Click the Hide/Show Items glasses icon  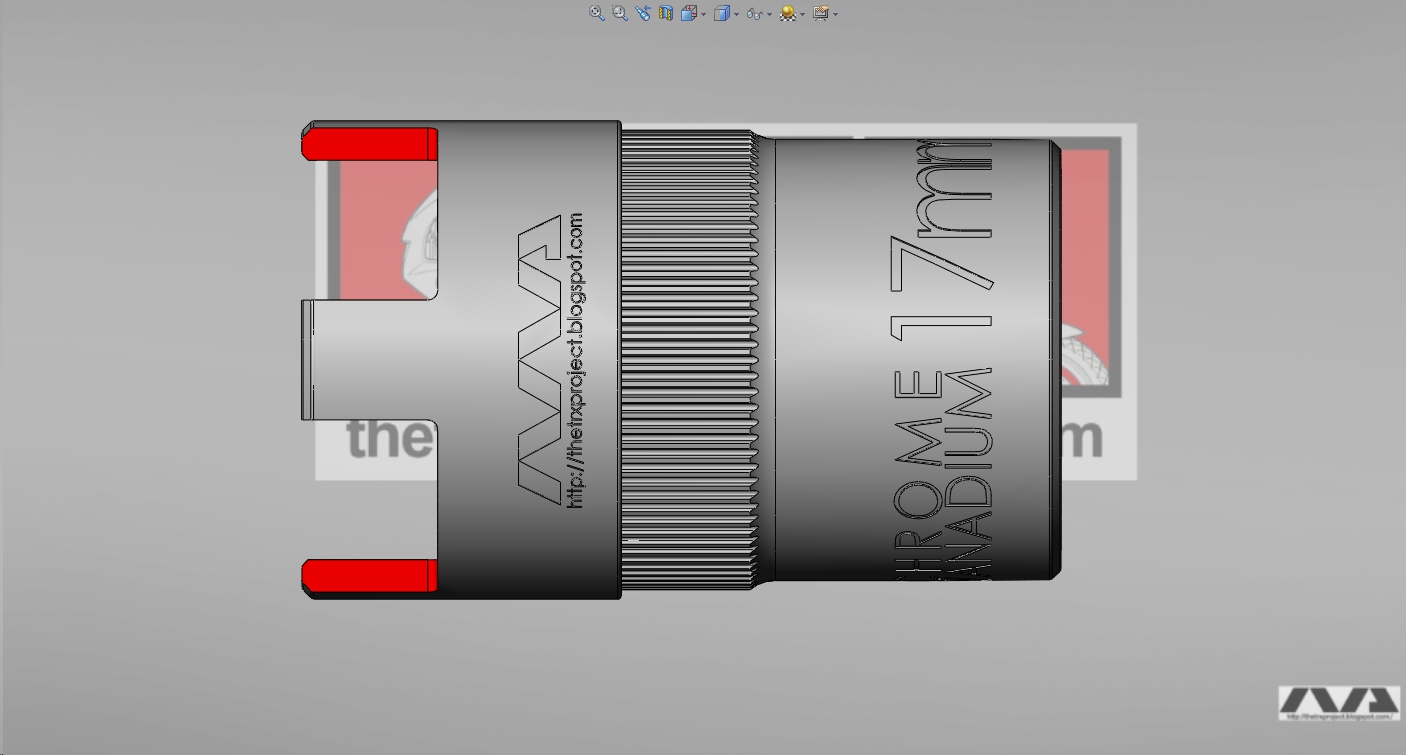[x=754, y=13]
